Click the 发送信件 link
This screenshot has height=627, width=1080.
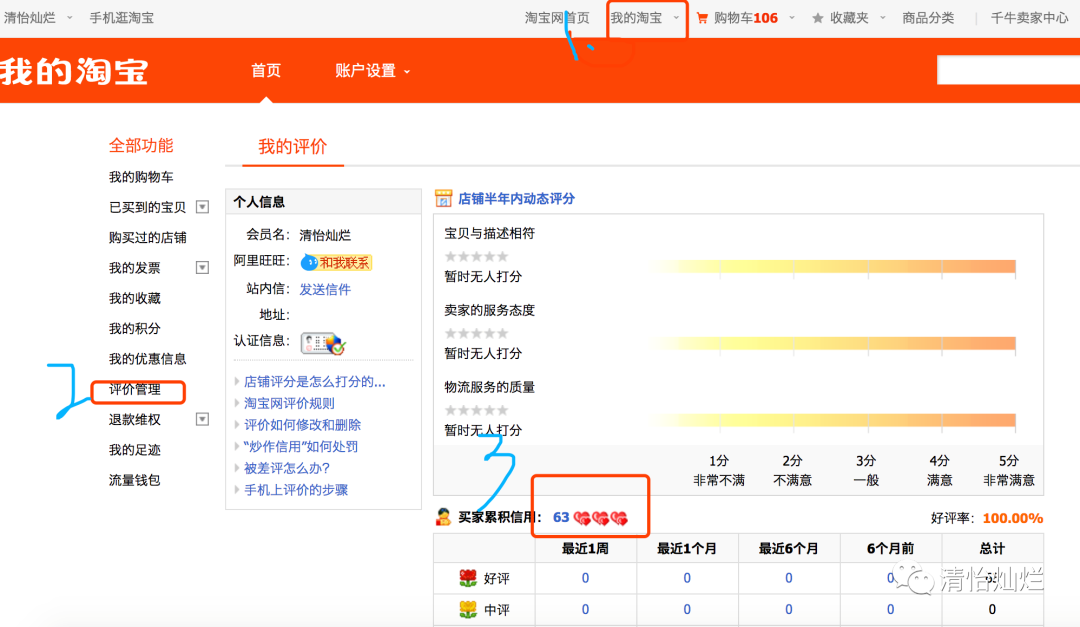pyautogui.click(x=325, y=289)
